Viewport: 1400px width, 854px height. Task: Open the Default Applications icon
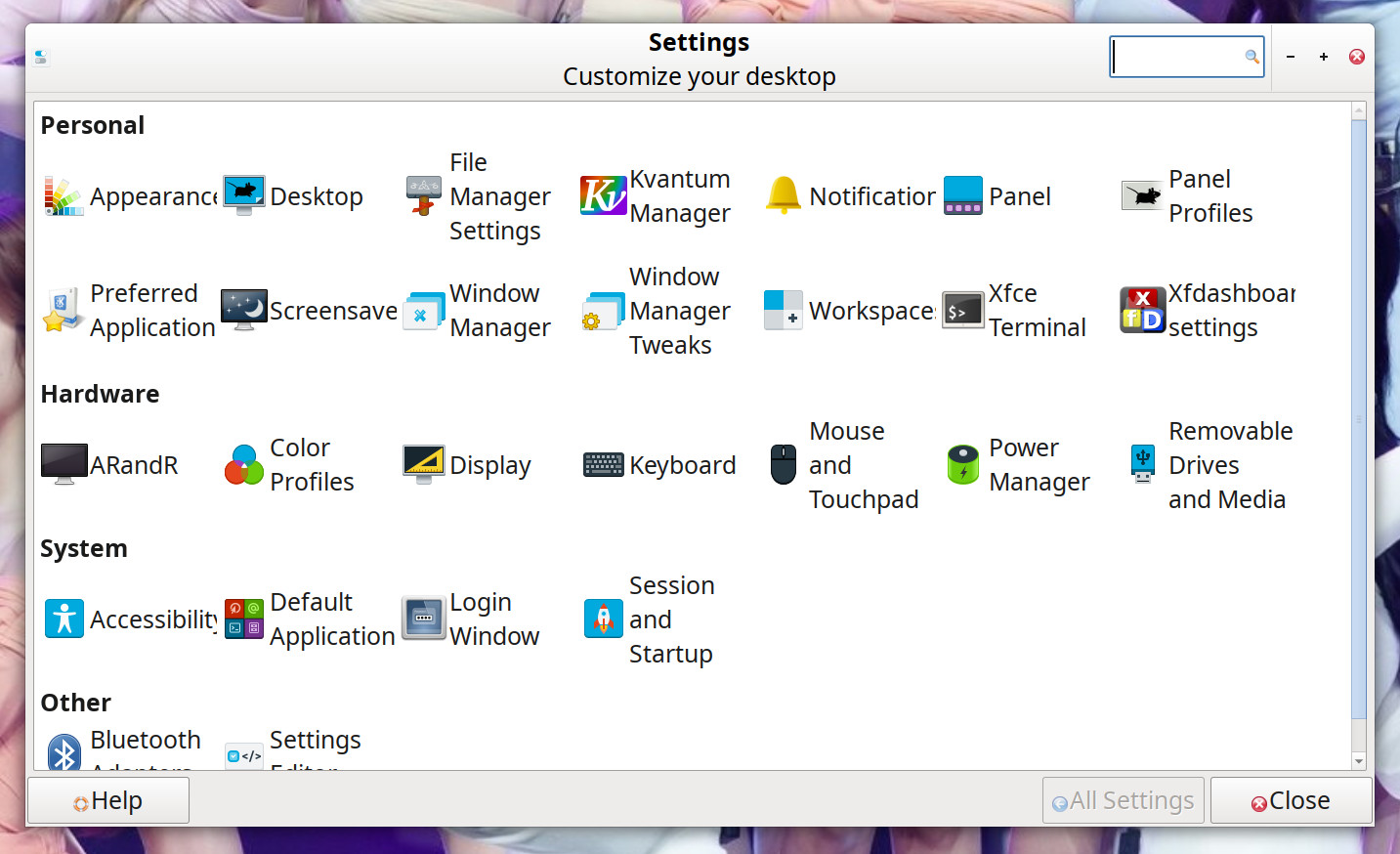click(244, 619)
